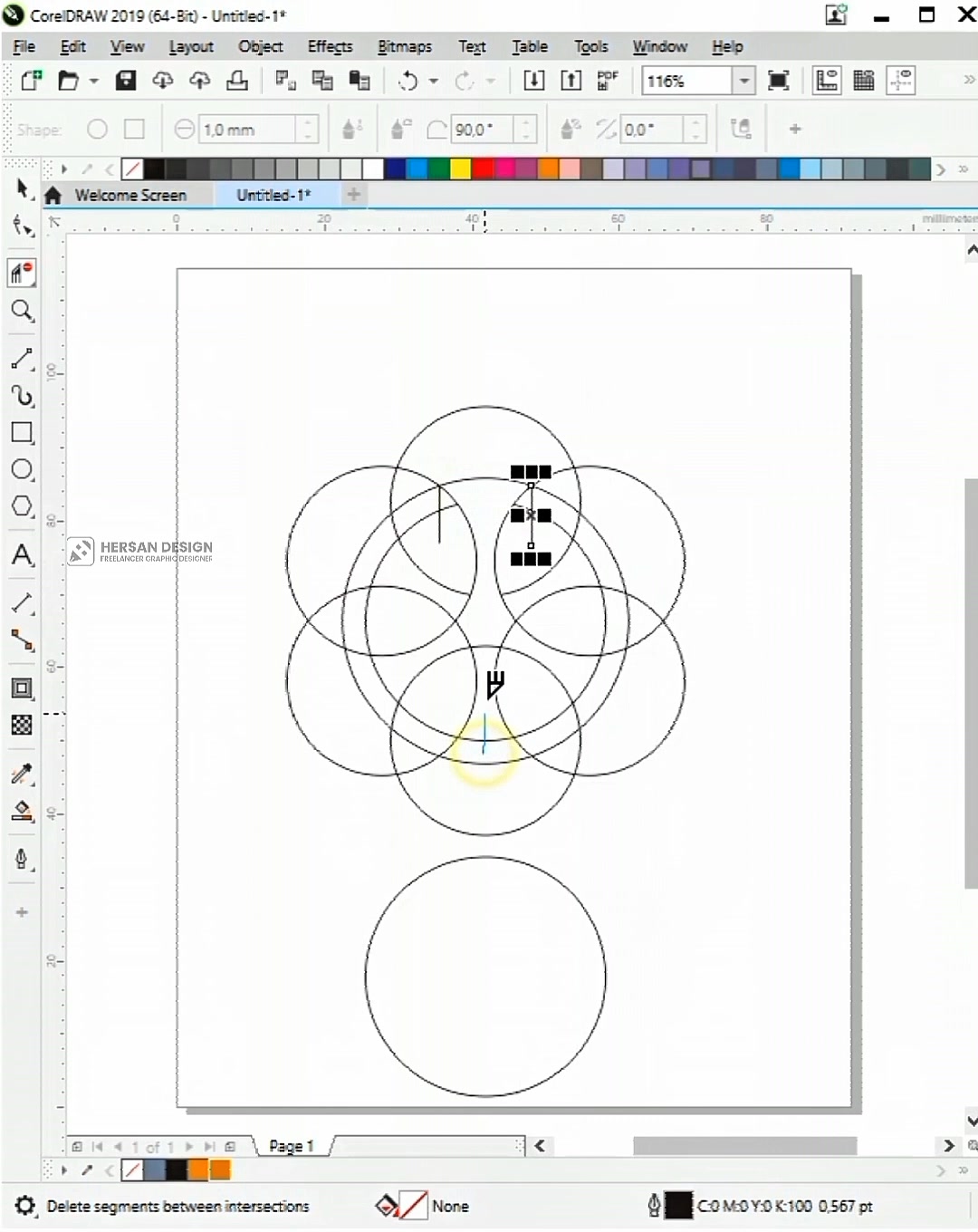
Task: Adjust the bearing angle 0,0° spinner
Action: [x=696, y=130]
